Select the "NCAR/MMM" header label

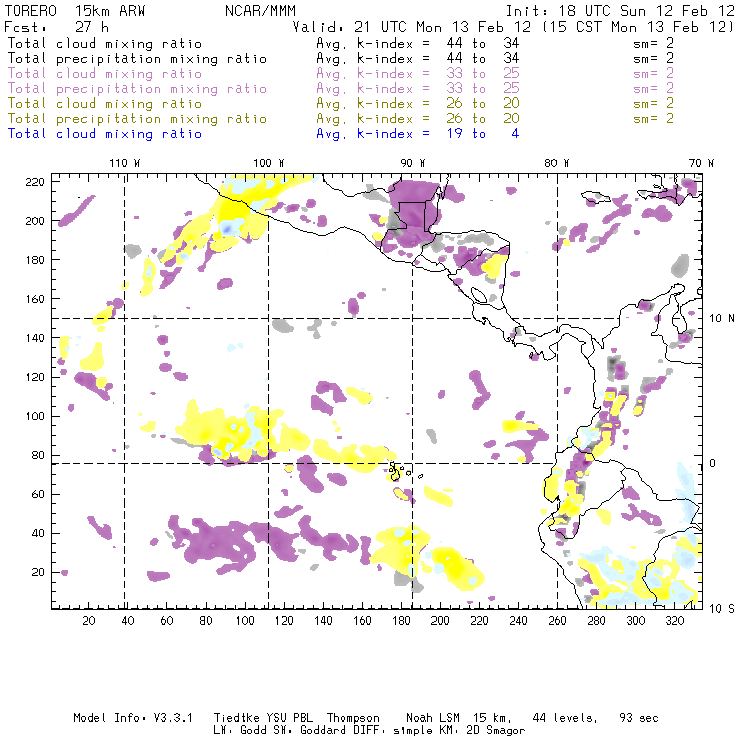[260, 11]
